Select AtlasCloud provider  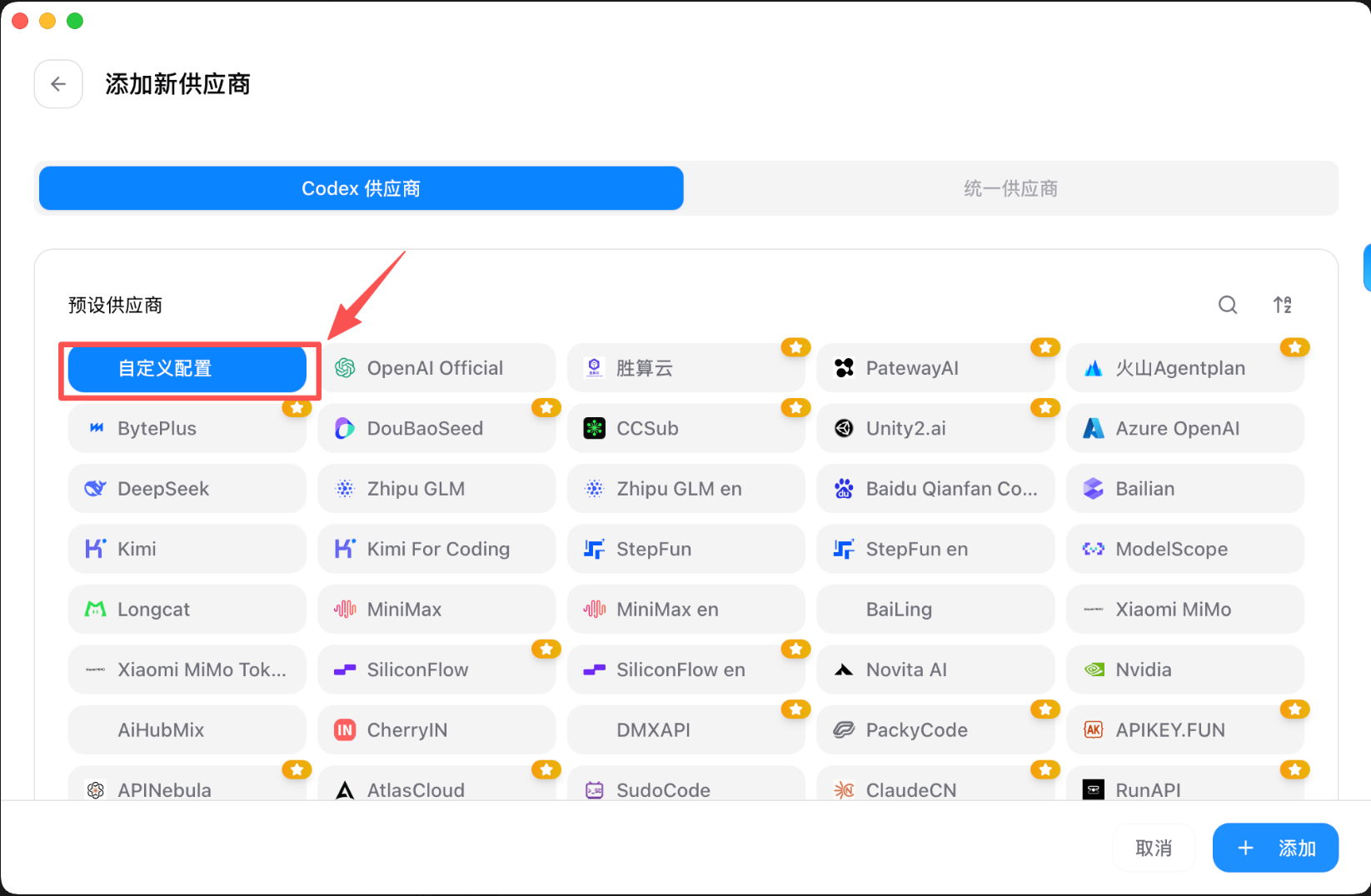tap(436, 784)
